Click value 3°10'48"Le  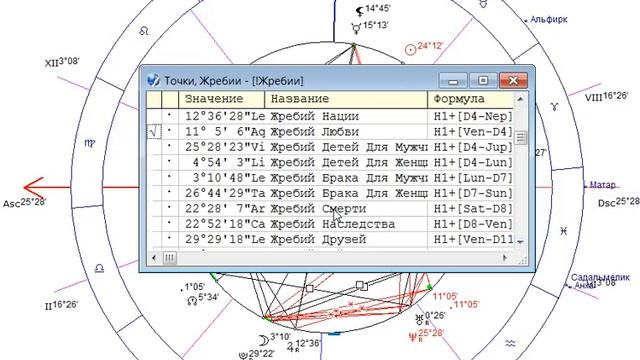click(229, 178)
